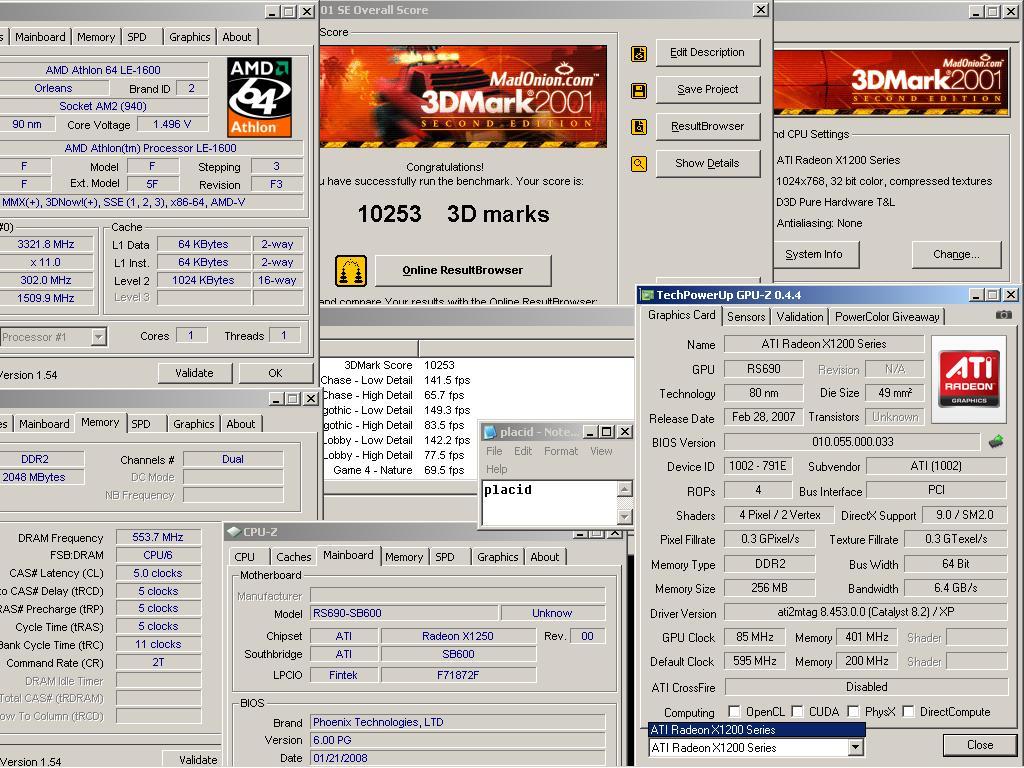1024x768 pixels.
Task: Open Memory tab in CPU-Z Mainboard window
Action: point(404,557)
